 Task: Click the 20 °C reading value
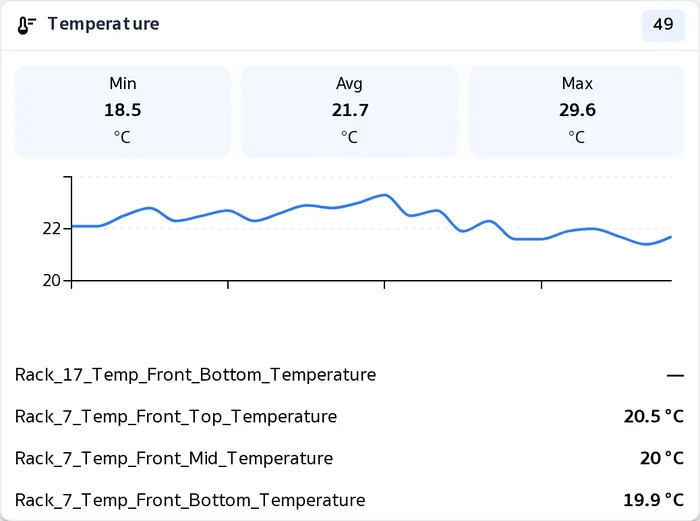click(662, 458)
